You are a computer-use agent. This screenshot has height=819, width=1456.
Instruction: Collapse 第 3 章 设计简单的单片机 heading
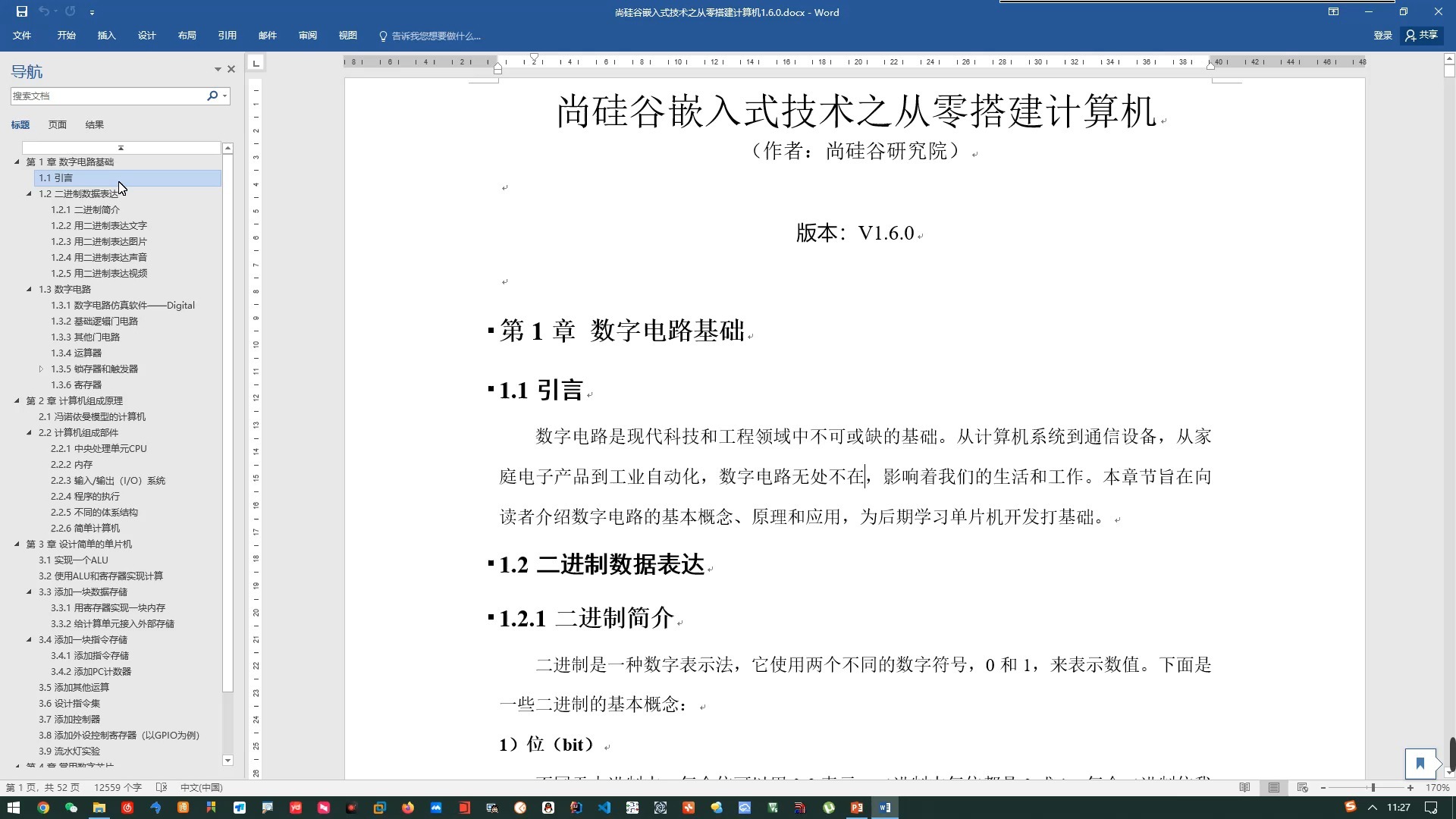pyautogui.click(x=17, y=544)
